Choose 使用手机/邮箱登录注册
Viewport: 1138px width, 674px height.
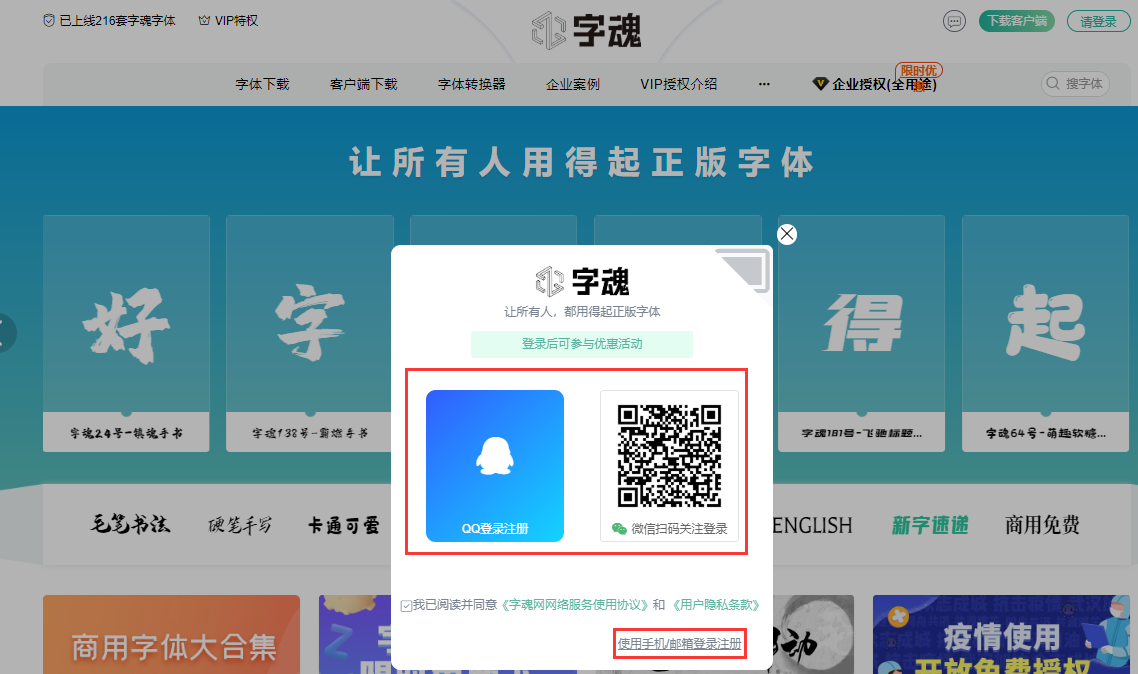click(679, 644)
